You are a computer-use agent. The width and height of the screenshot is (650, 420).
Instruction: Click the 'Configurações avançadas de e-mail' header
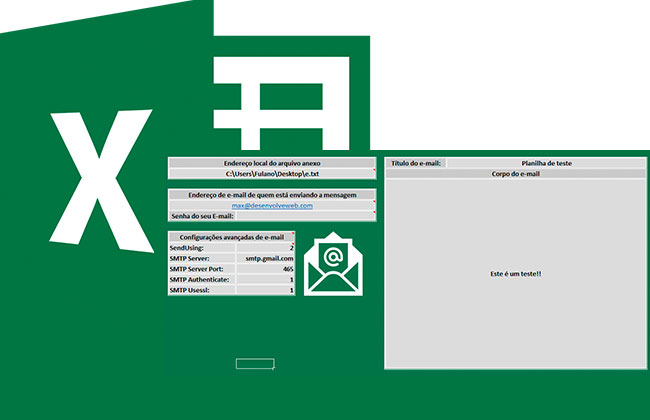pyautogui.click(x=231, y=237)
